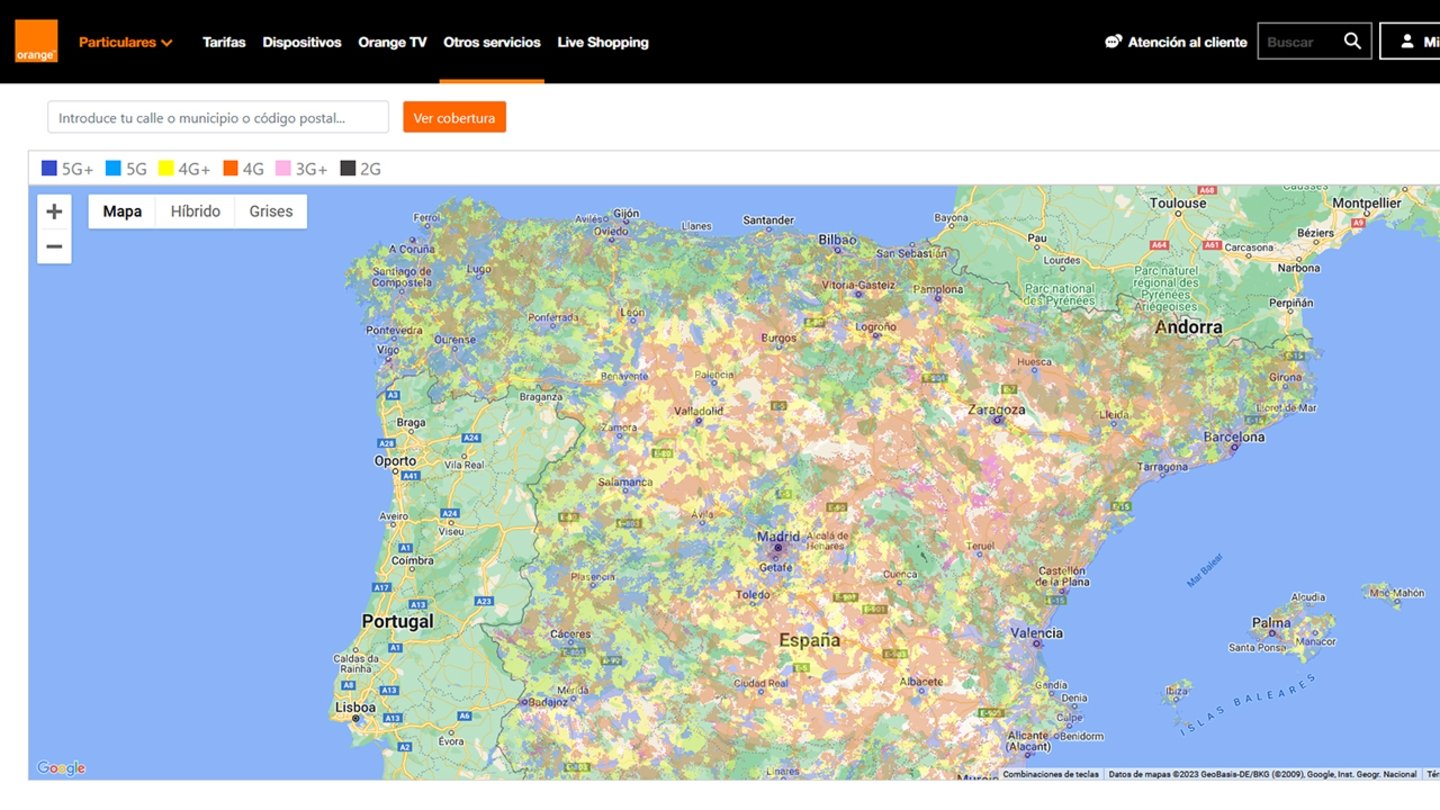This screenshot has height=810, width=1440.
Task: Click the Orange logo in the header
Action: click(x=36, y=41)
